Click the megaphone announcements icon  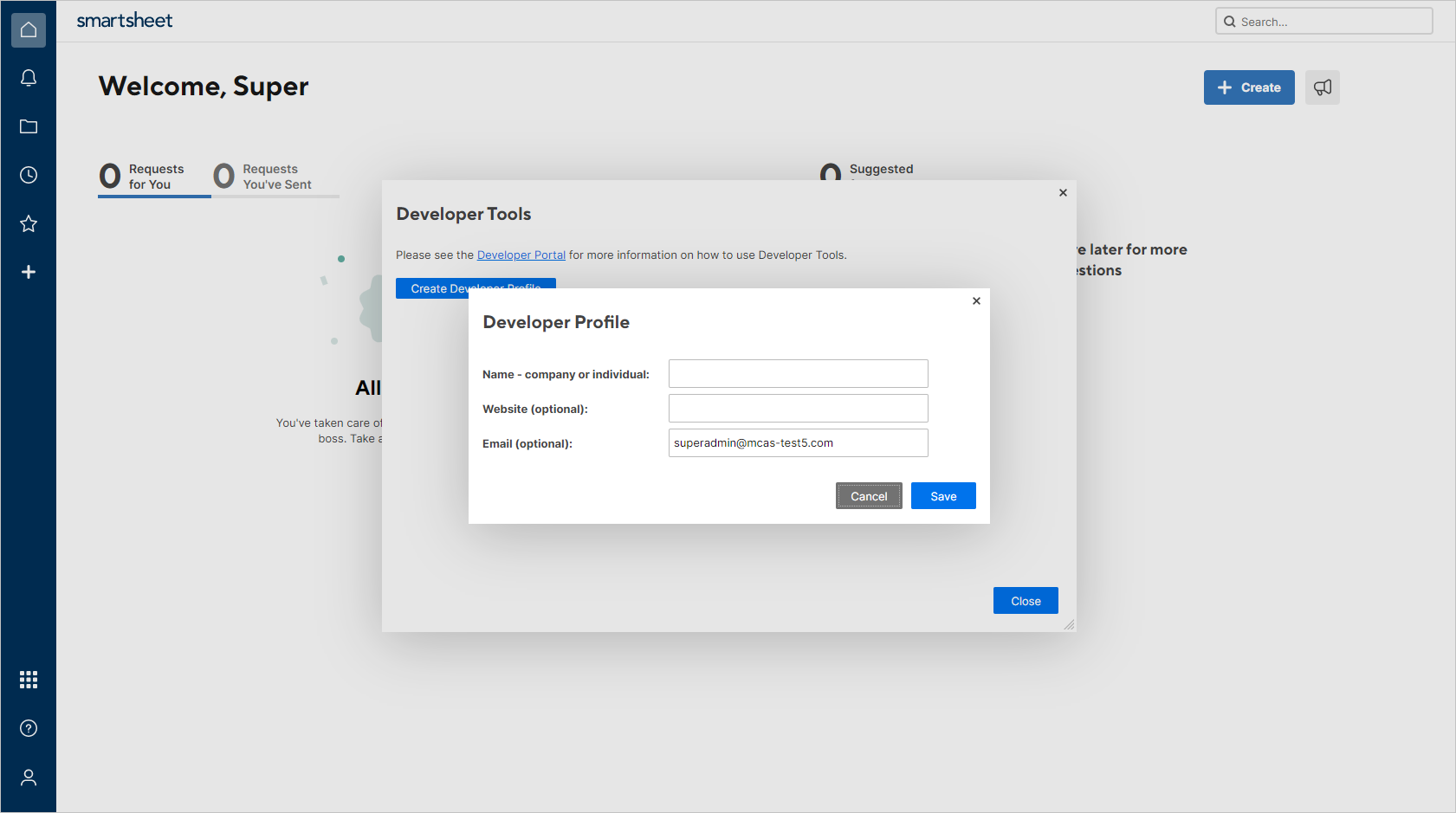click(x=1322, y=87)
